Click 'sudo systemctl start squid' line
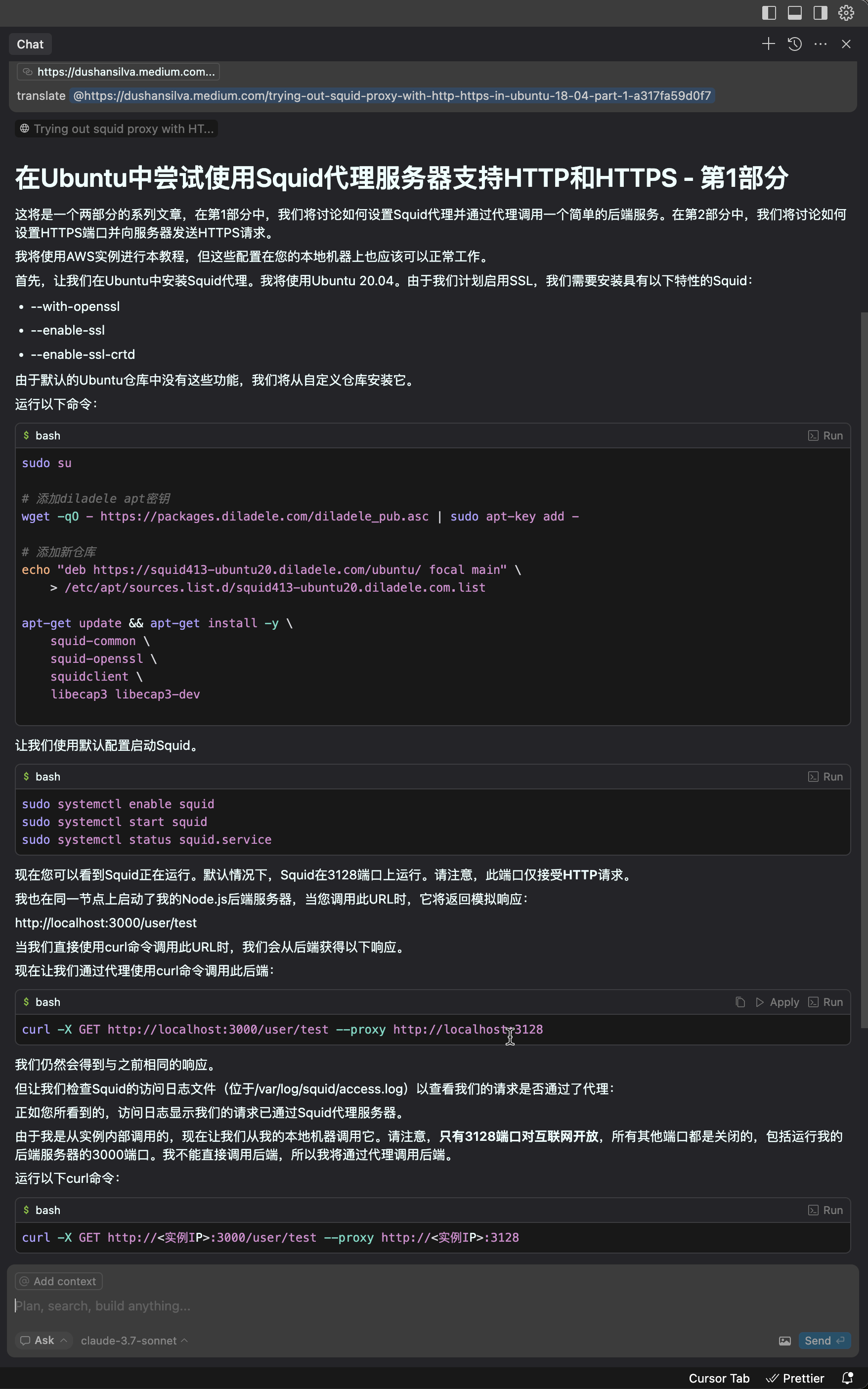Screen dimensions: 868x1389 [x=114, y=822]
